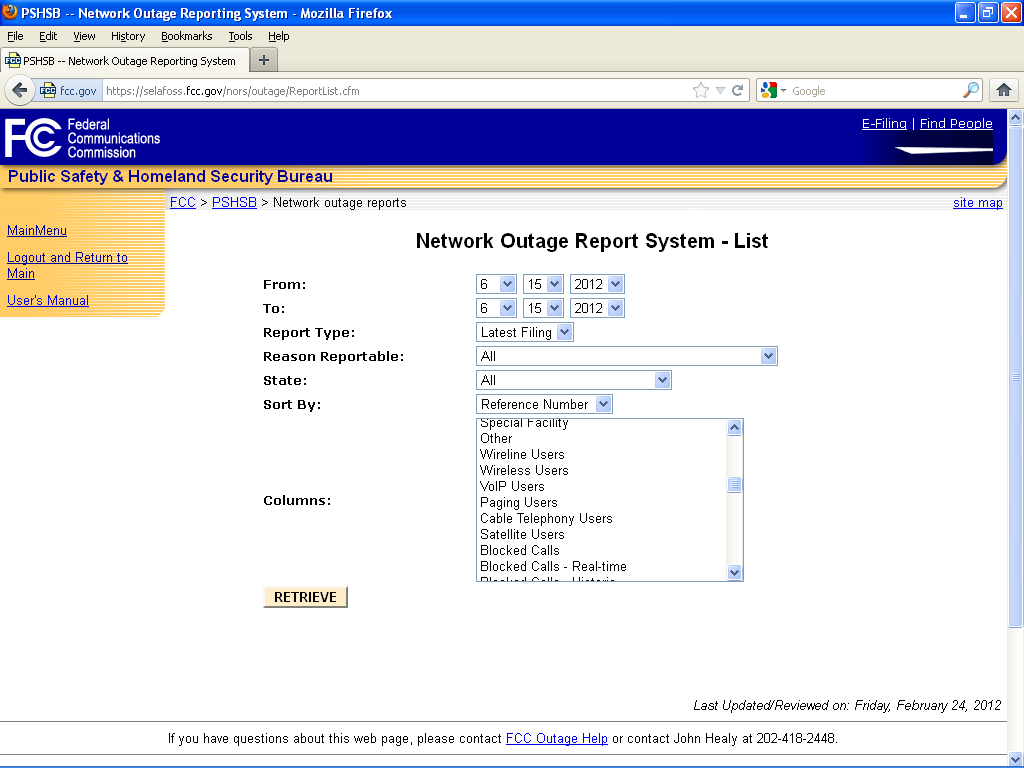
Task: Click the User's Manual link
Action: [x=48, y=300]
